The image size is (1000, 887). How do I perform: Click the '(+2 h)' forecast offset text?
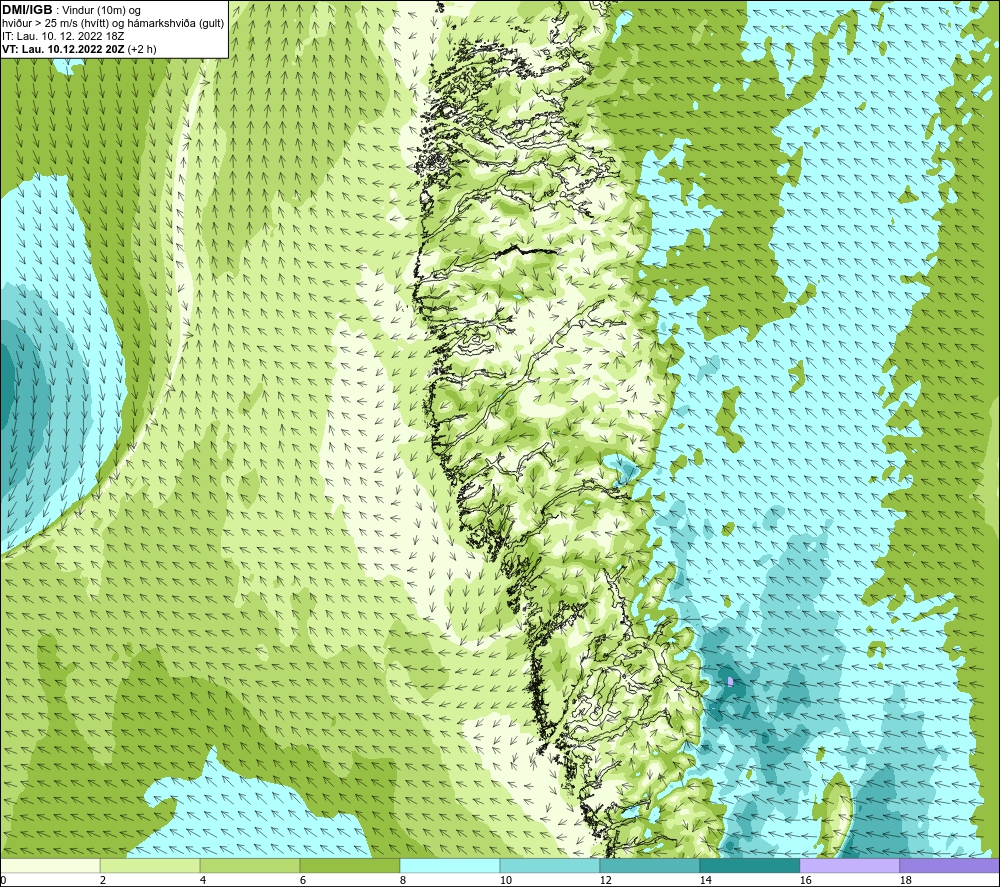142,49
